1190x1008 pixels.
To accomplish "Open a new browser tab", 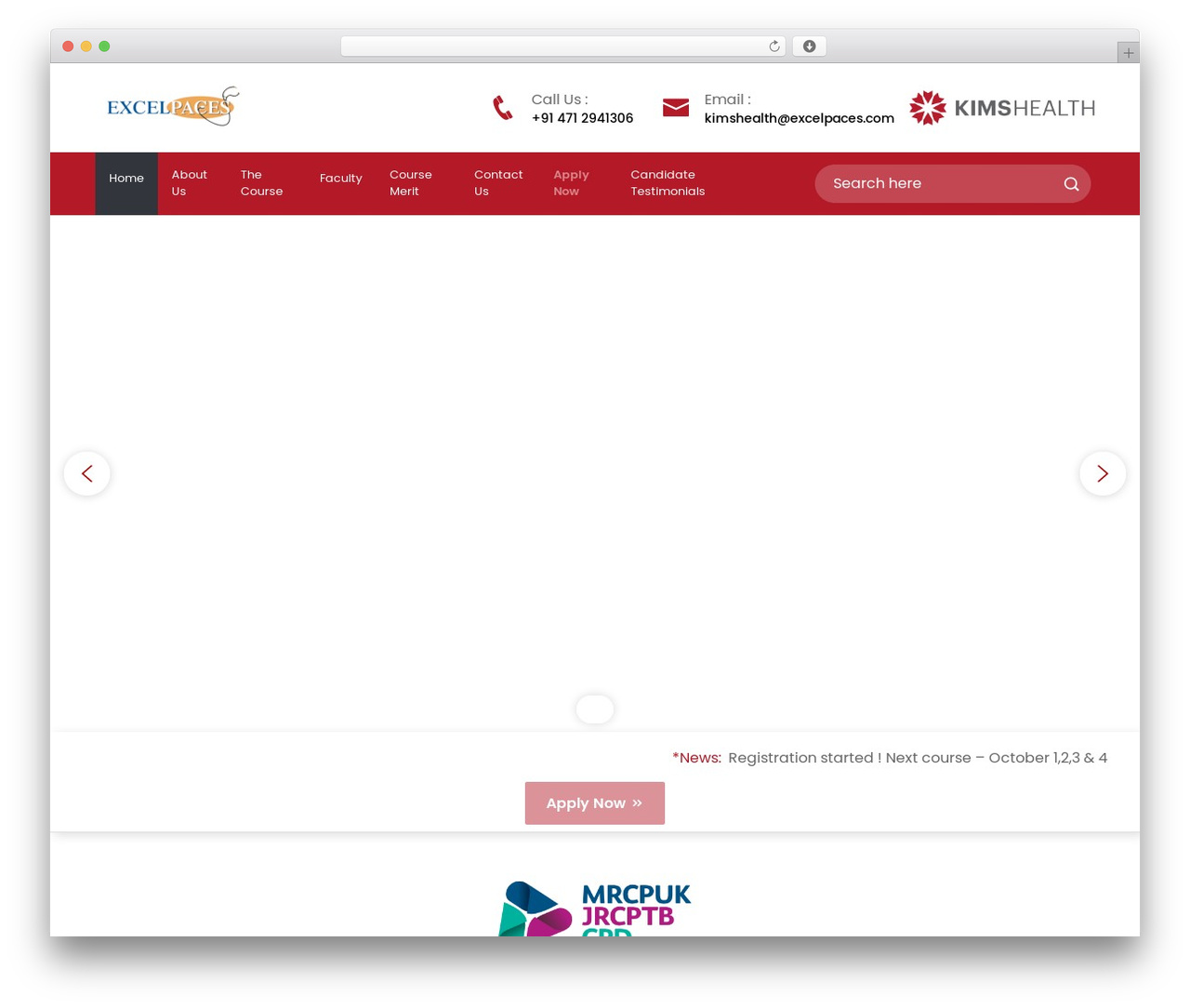I will (1128, 53).
